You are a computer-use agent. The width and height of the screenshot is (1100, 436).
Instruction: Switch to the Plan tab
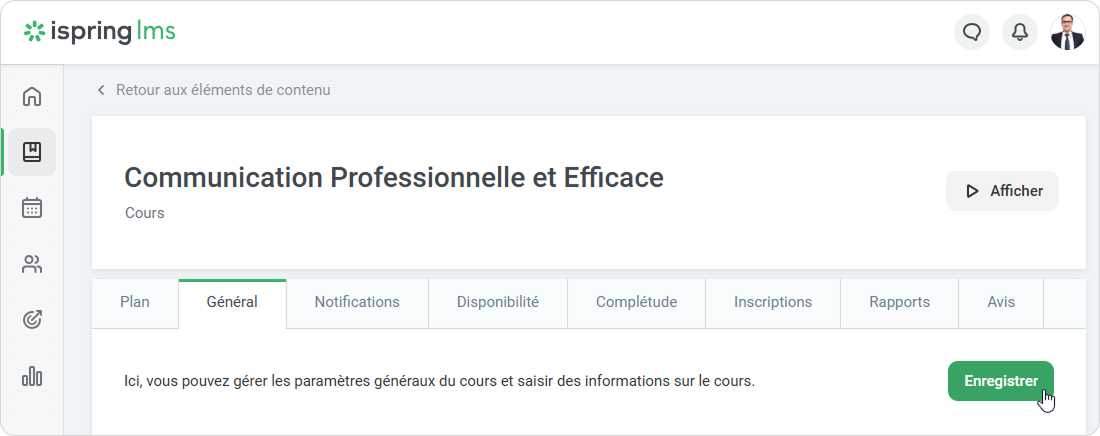point(135,302)
